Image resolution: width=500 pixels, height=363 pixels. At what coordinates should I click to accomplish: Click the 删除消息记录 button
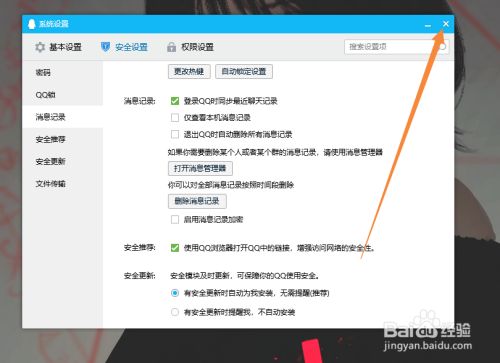tap(197, 201)
